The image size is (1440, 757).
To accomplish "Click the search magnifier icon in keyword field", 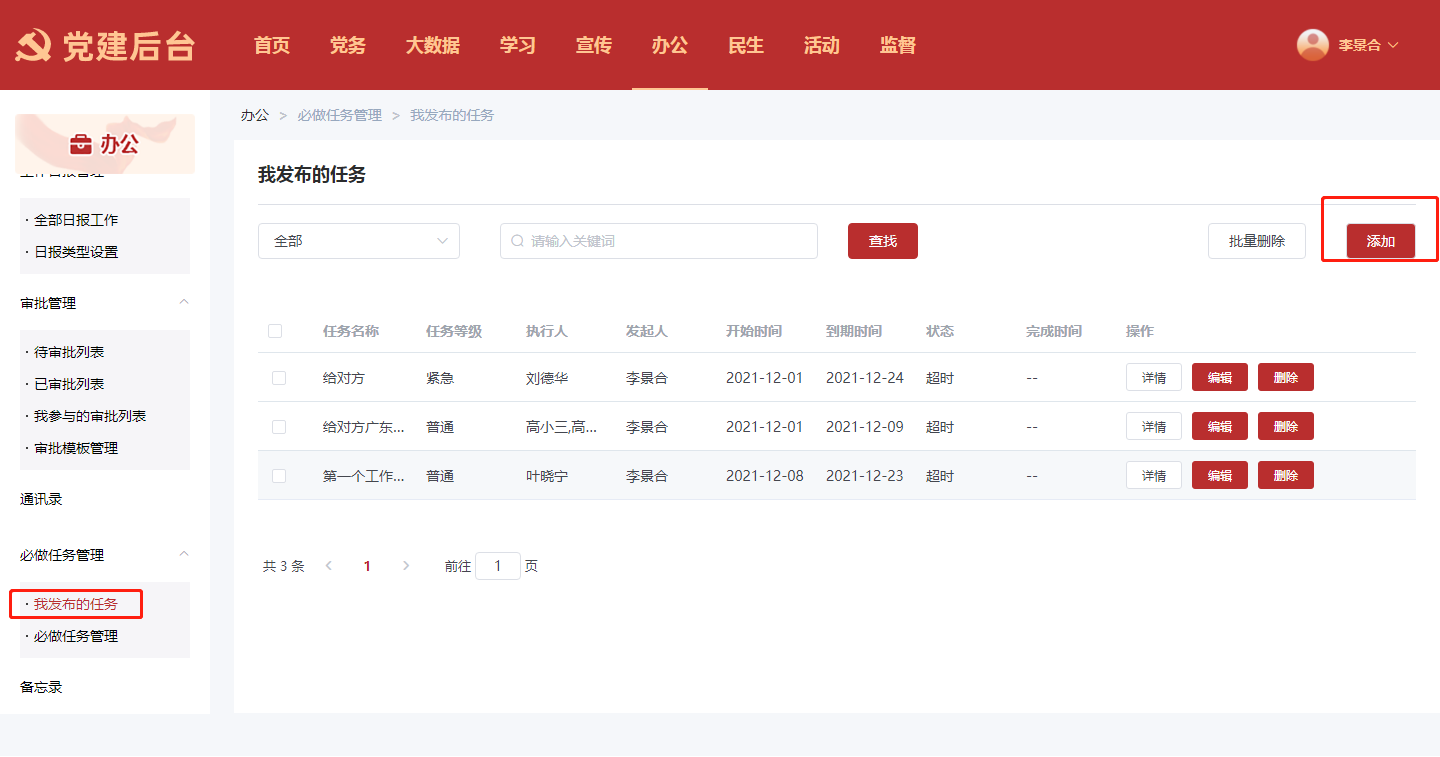I will pos(517,241).
